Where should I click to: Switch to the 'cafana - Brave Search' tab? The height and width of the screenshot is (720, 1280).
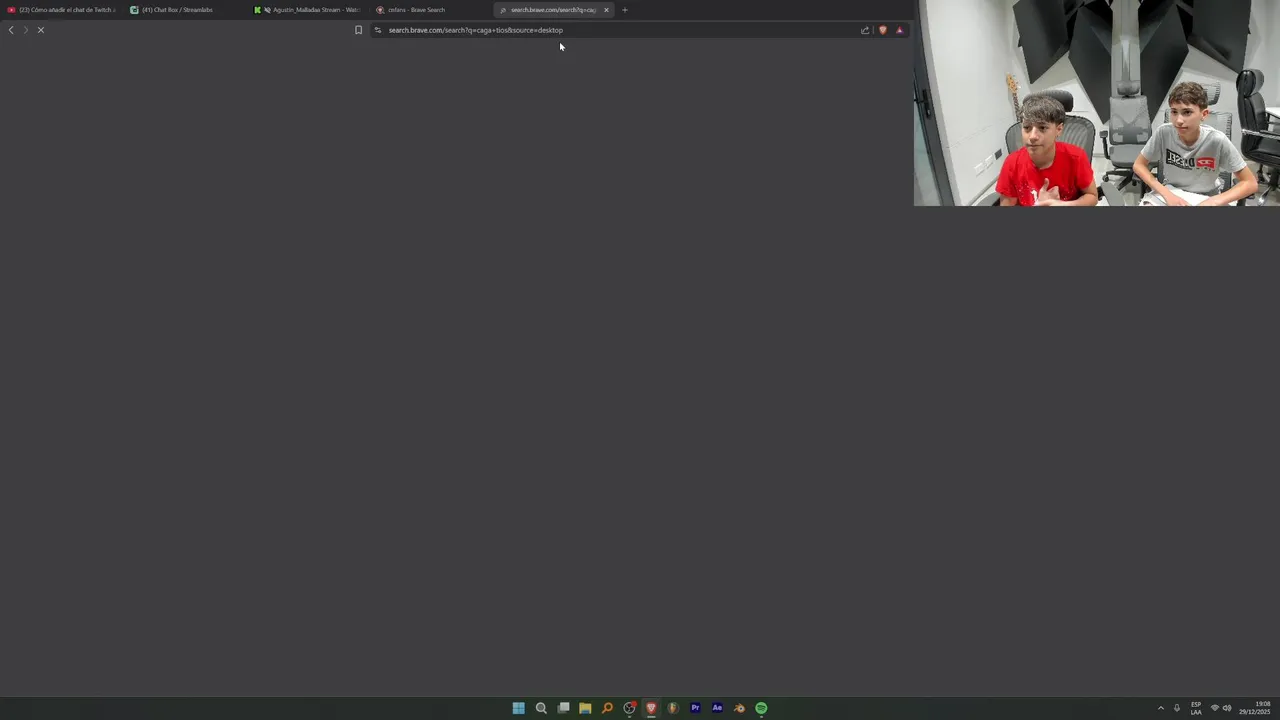(x=430, y=10)
